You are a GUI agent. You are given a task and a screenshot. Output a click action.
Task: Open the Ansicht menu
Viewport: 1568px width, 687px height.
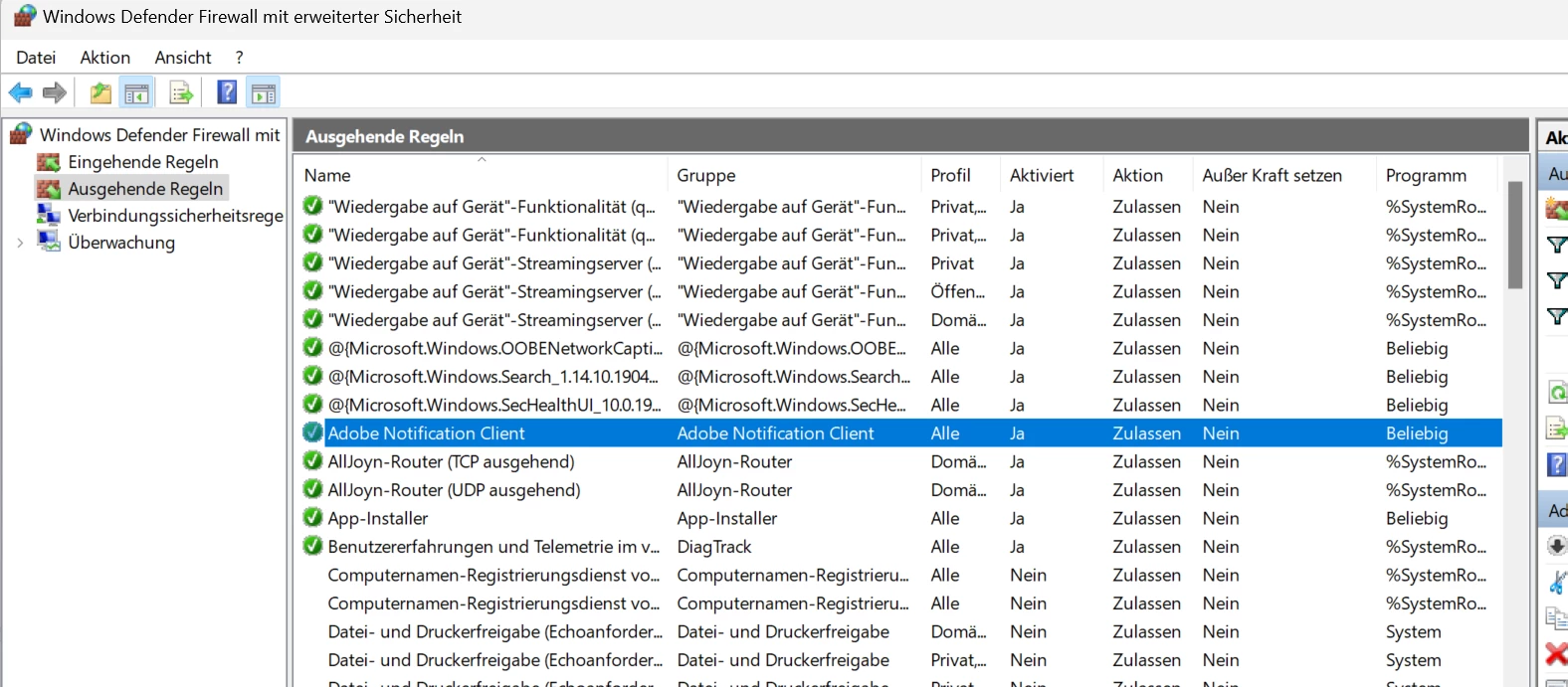(183, 58)
